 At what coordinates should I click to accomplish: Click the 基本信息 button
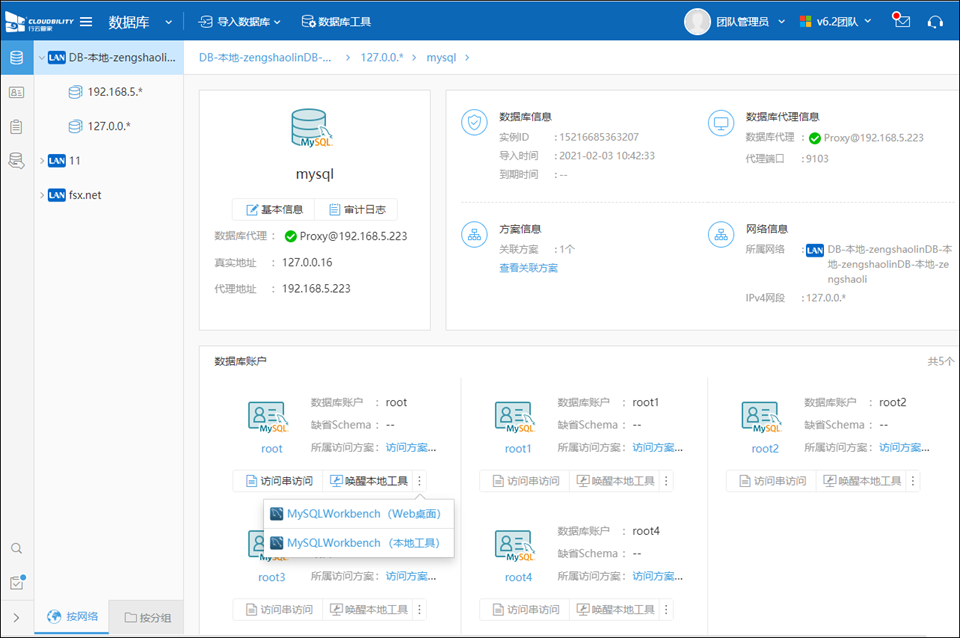[274, 209]
